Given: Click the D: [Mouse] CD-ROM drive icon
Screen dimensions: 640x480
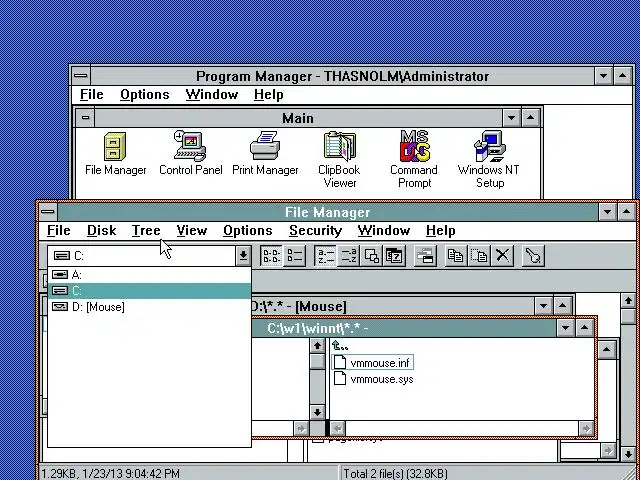Looking at the screenshot, I should [60, 307].
